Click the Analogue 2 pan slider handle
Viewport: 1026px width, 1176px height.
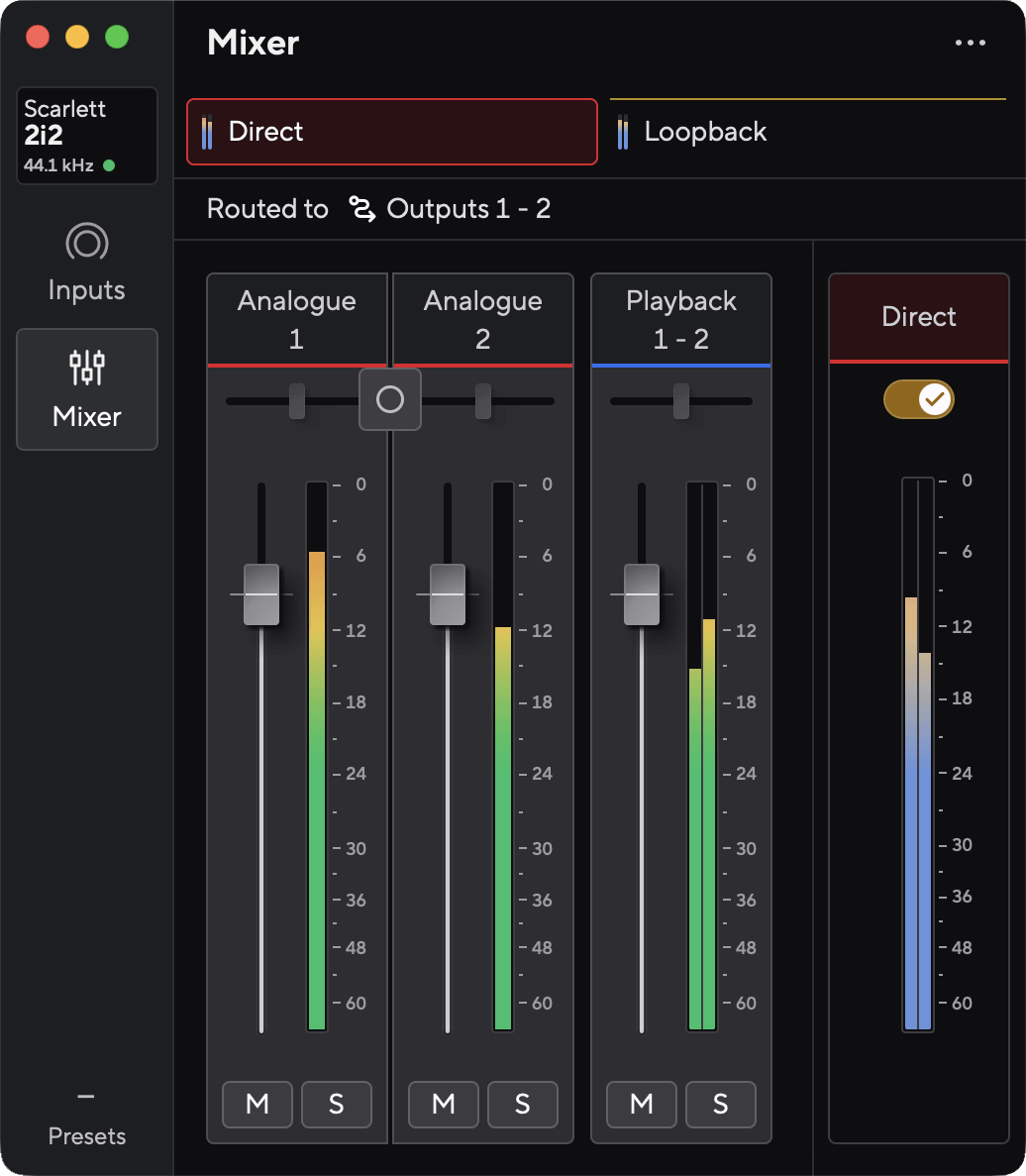click(x=483, y=401)
